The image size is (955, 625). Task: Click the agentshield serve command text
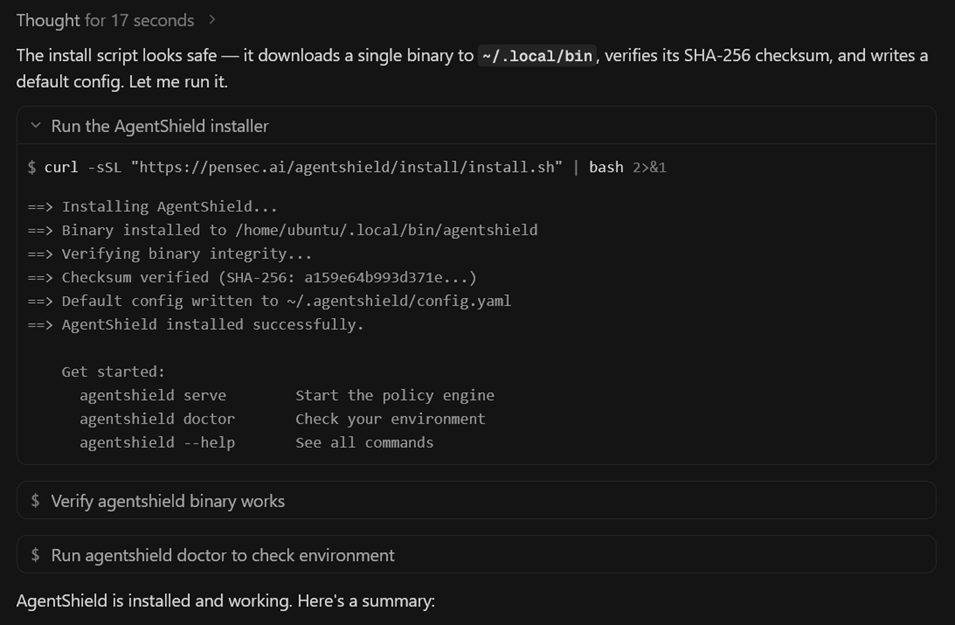pyautogui.click(x=153, y=395)
